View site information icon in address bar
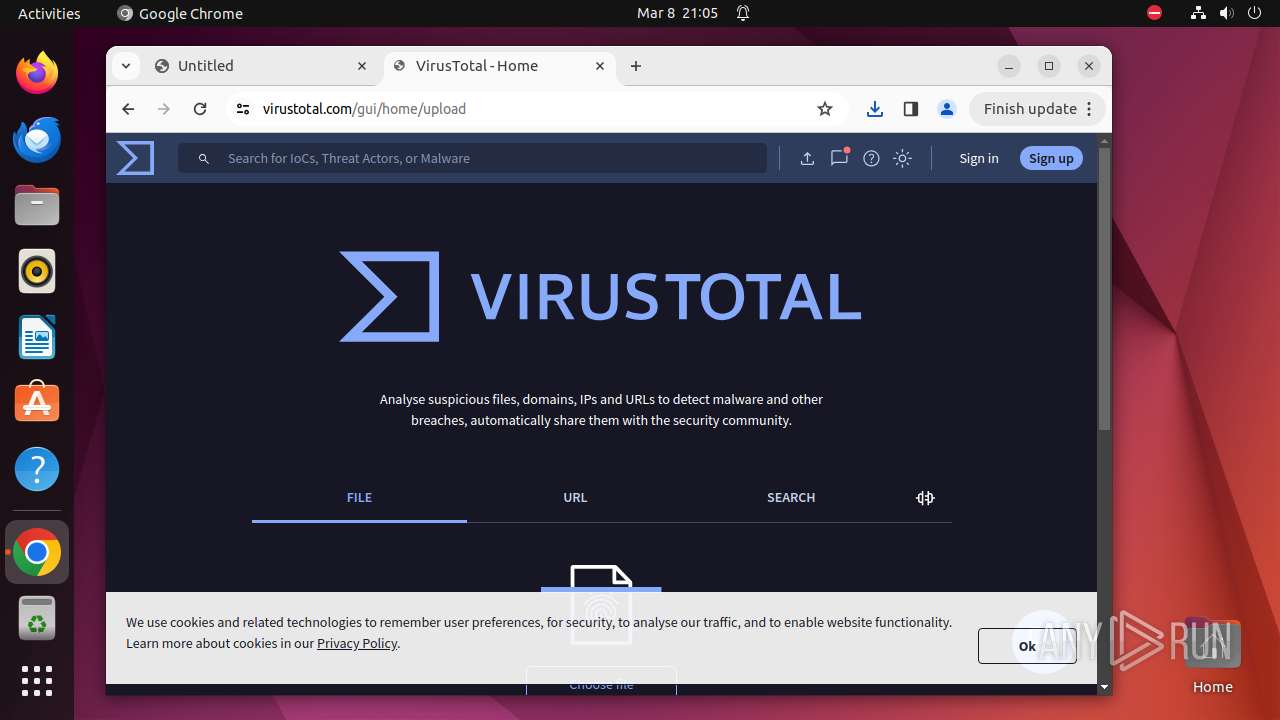Image resolution: width=1280 pixels, height=720 pixels. (242, 109)
